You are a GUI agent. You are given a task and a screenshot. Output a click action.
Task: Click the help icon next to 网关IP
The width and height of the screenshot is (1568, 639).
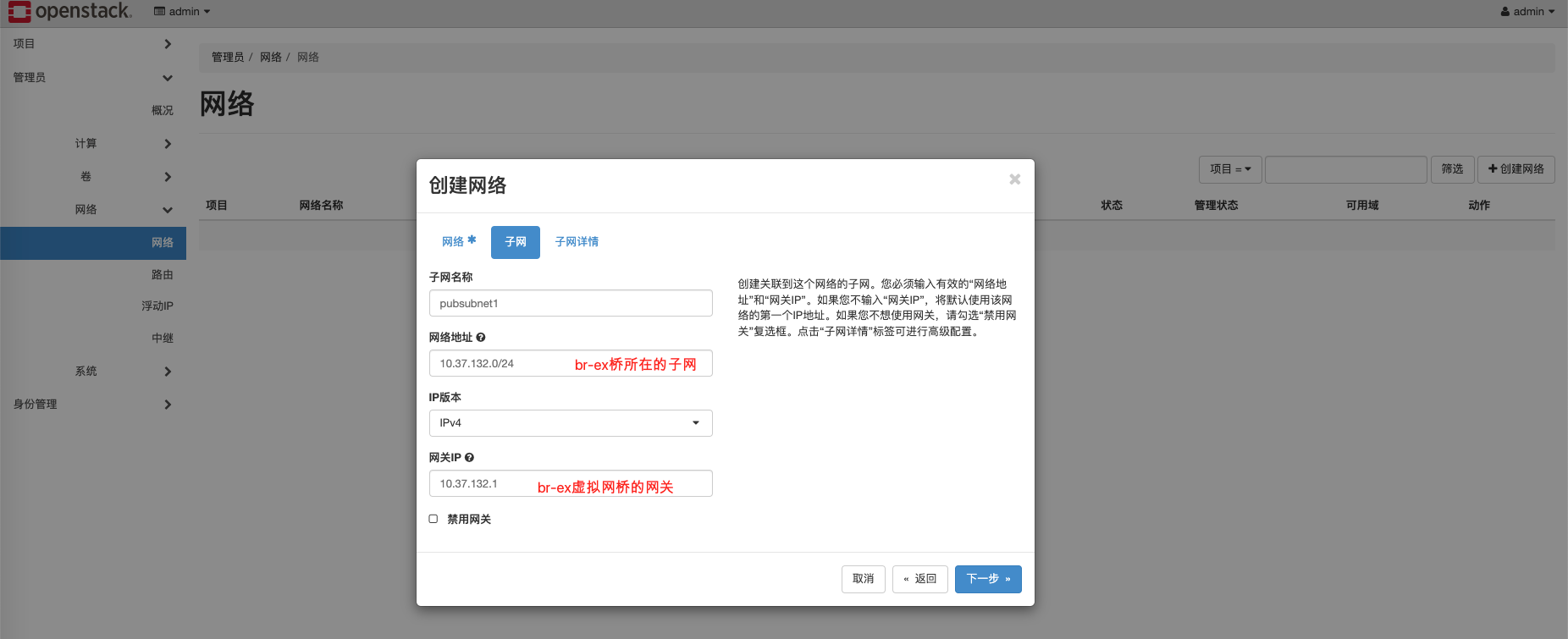click(x=469, y=458)
